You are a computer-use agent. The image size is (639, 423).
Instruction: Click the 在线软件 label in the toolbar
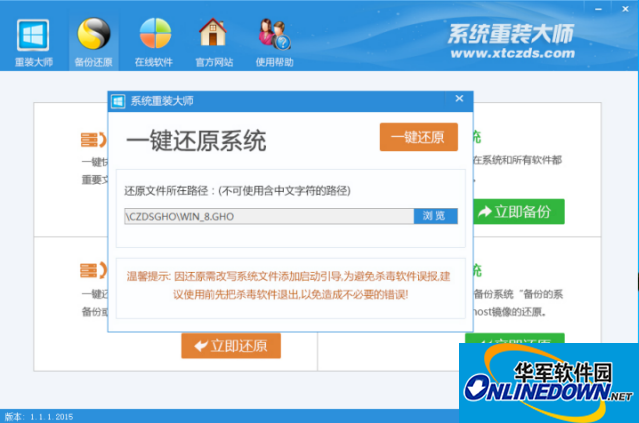click(x=154, y=62)
